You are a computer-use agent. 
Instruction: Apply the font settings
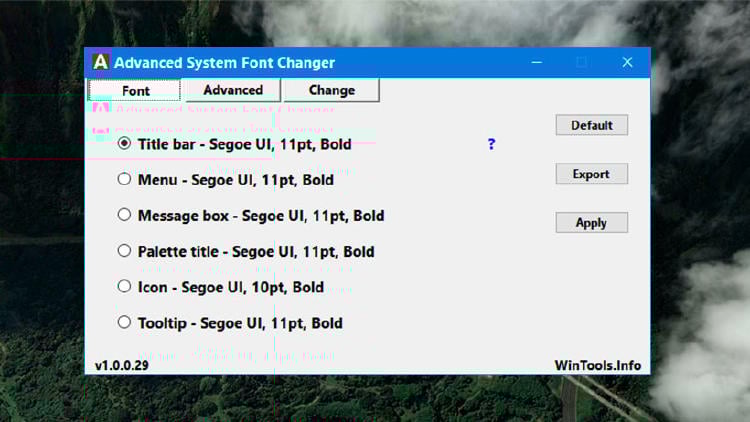(591, 223)
